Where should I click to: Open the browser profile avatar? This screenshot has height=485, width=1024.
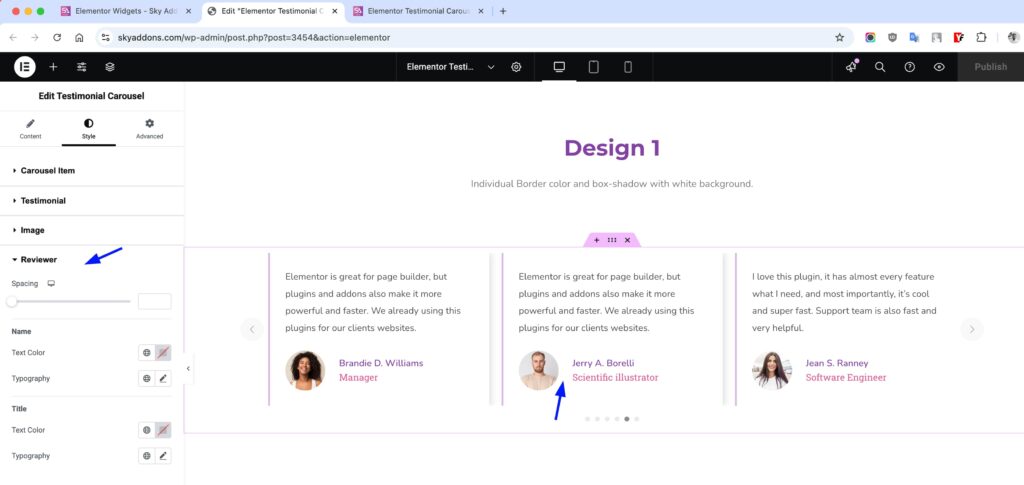[x=1014, y=38]
